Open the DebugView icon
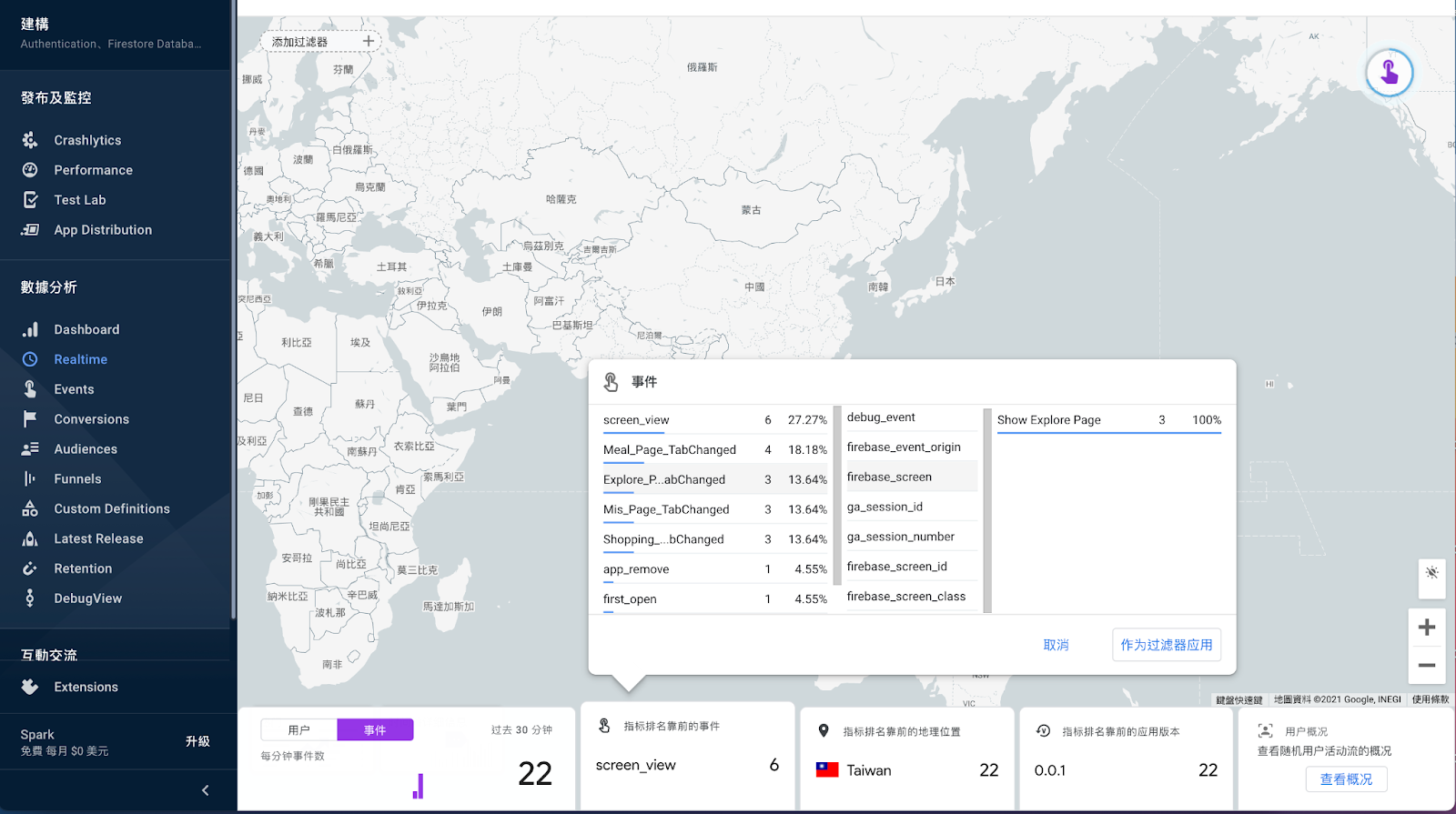 [x=30, y=598]
